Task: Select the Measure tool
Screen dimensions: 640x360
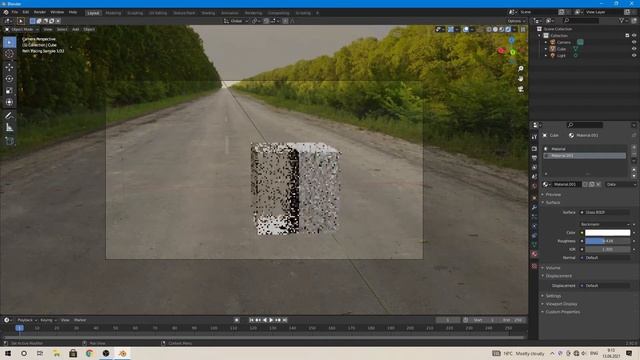Action: (9, 127)
